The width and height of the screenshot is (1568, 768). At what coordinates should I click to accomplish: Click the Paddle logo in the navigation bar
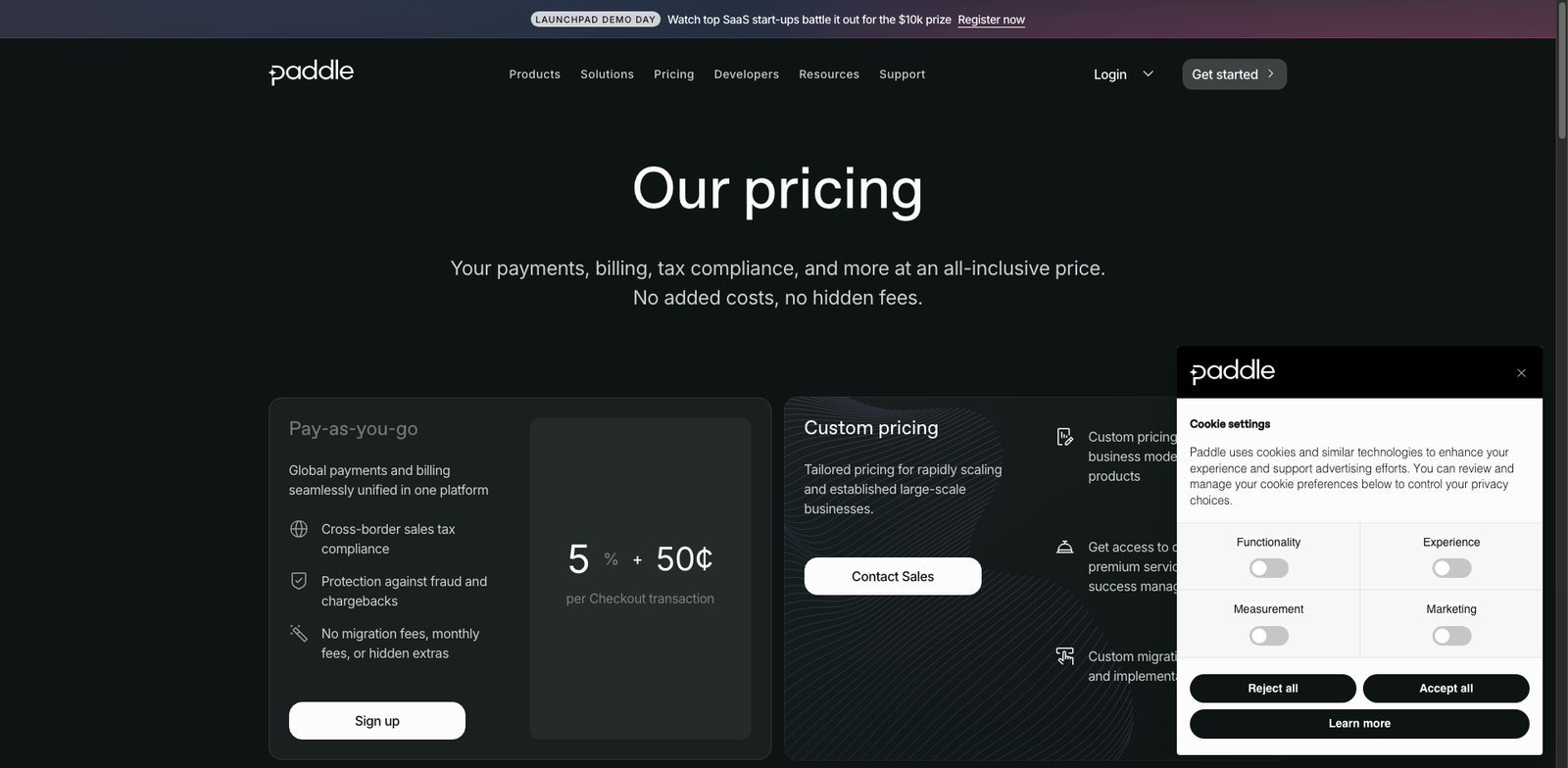[x=311, y=72]
